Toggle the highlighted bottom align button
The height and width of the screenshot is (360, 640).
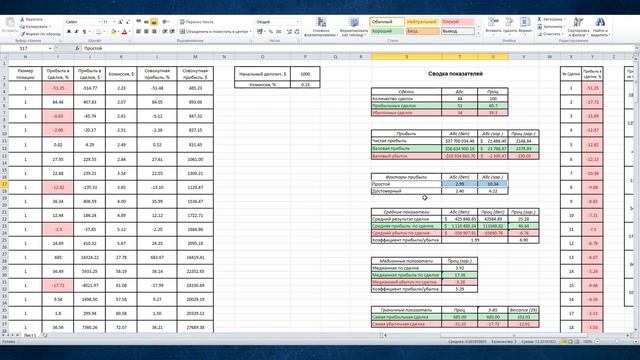coord(154,22)
